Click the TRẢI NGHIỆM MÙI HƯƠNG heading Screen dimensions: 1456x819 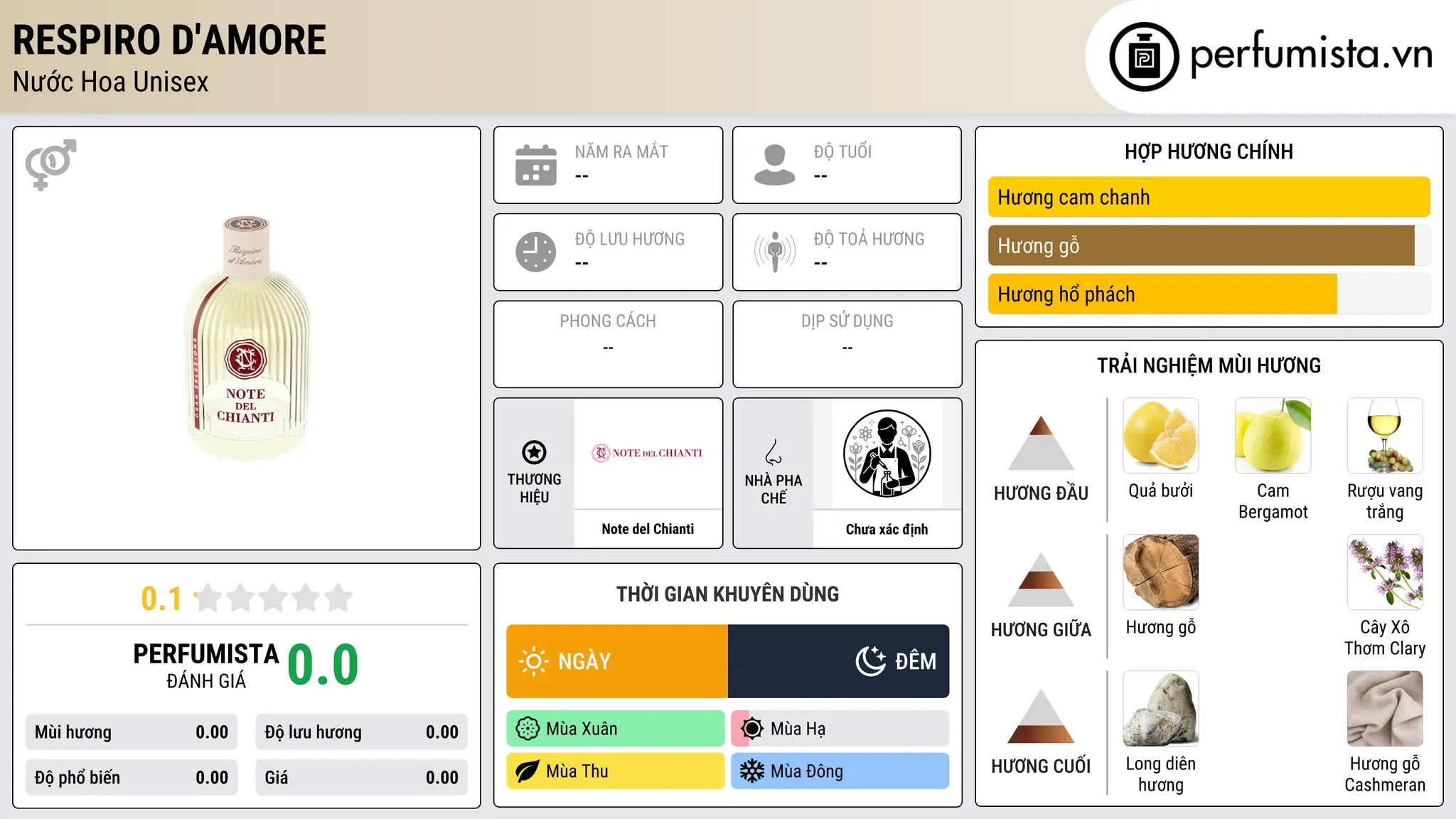click(x=1209, y=365)
